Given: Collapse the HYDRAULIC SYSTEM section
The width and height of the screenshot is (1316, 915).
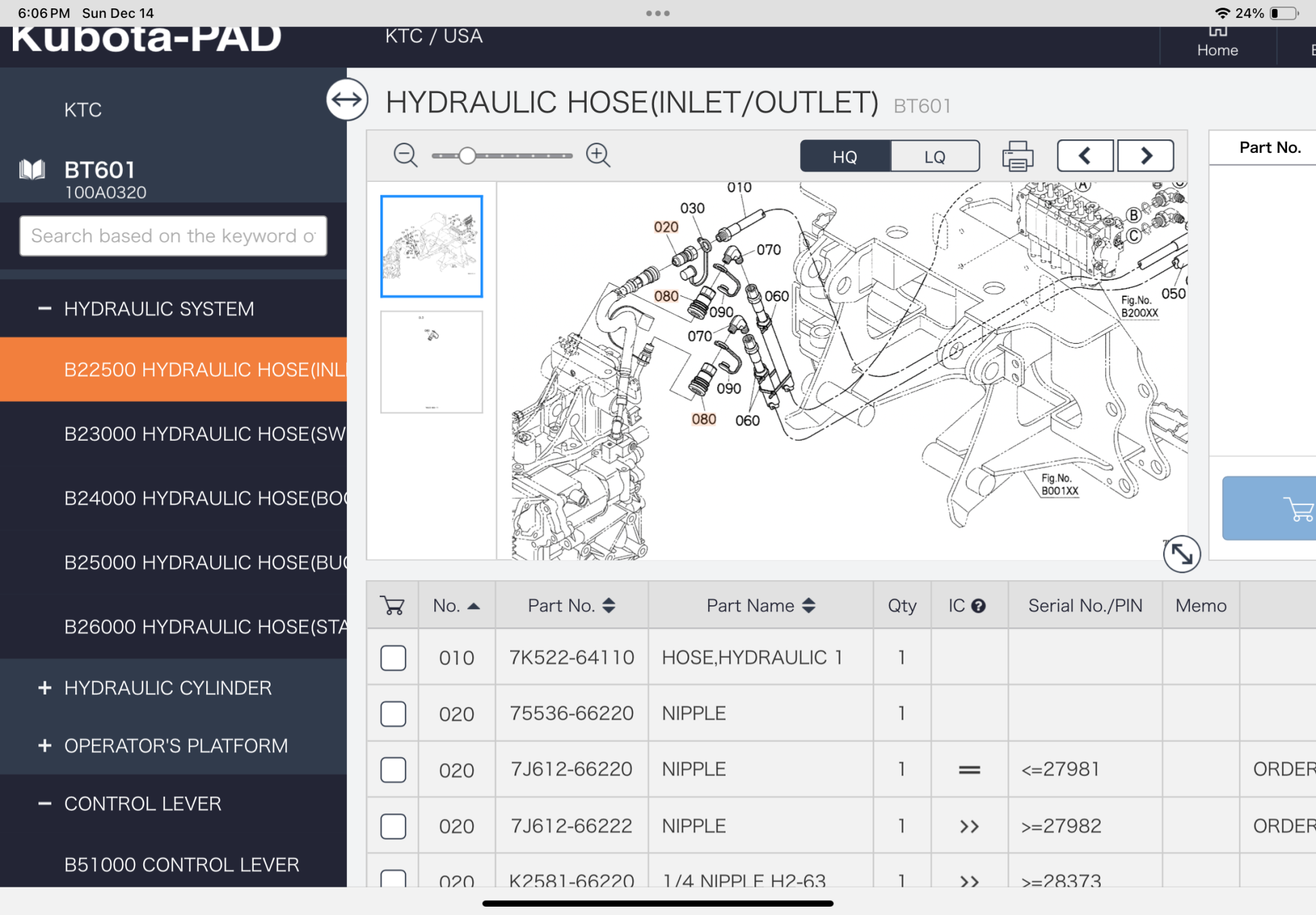Looking at the screenshot, I should pyautogui.click(x=45, y=309).
